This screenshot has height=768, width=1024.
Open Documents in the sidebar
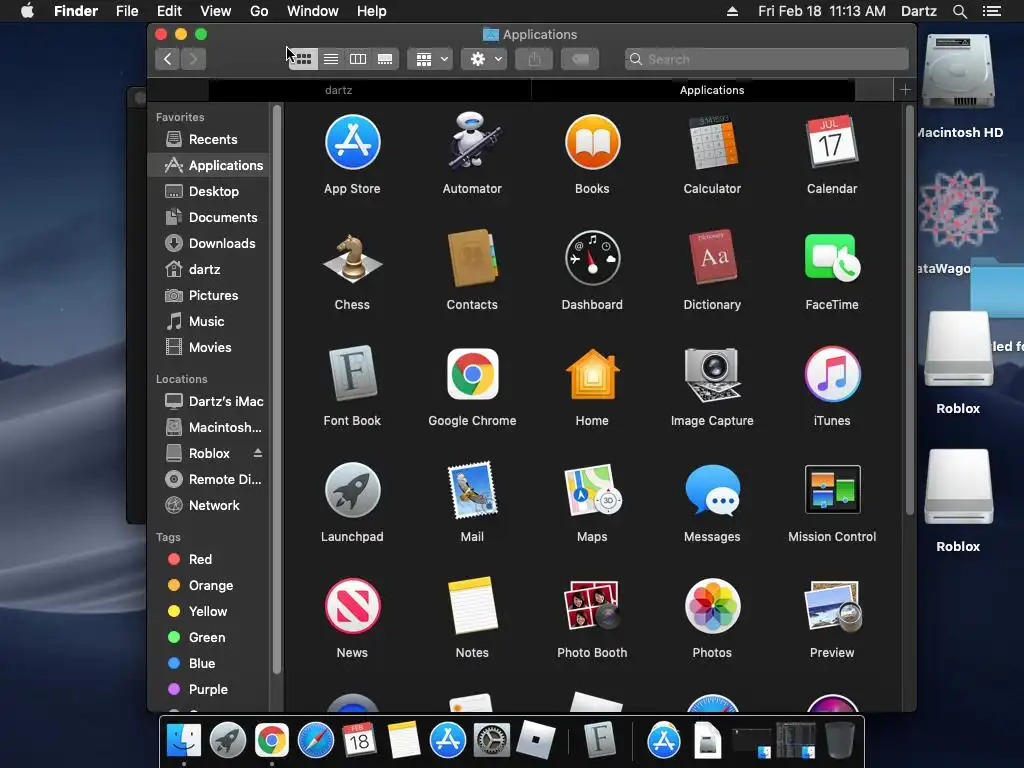[x=209, y=217]
